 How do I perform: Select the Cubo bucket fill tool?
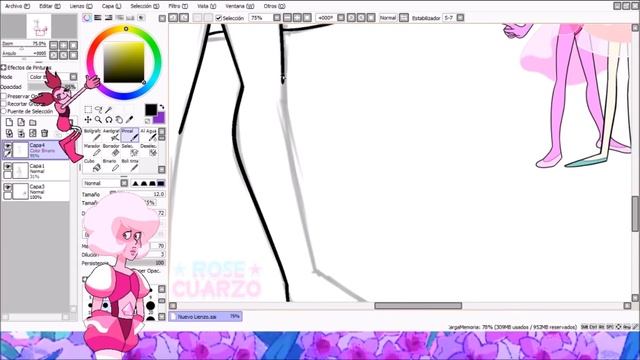click(x=93, y=165)
